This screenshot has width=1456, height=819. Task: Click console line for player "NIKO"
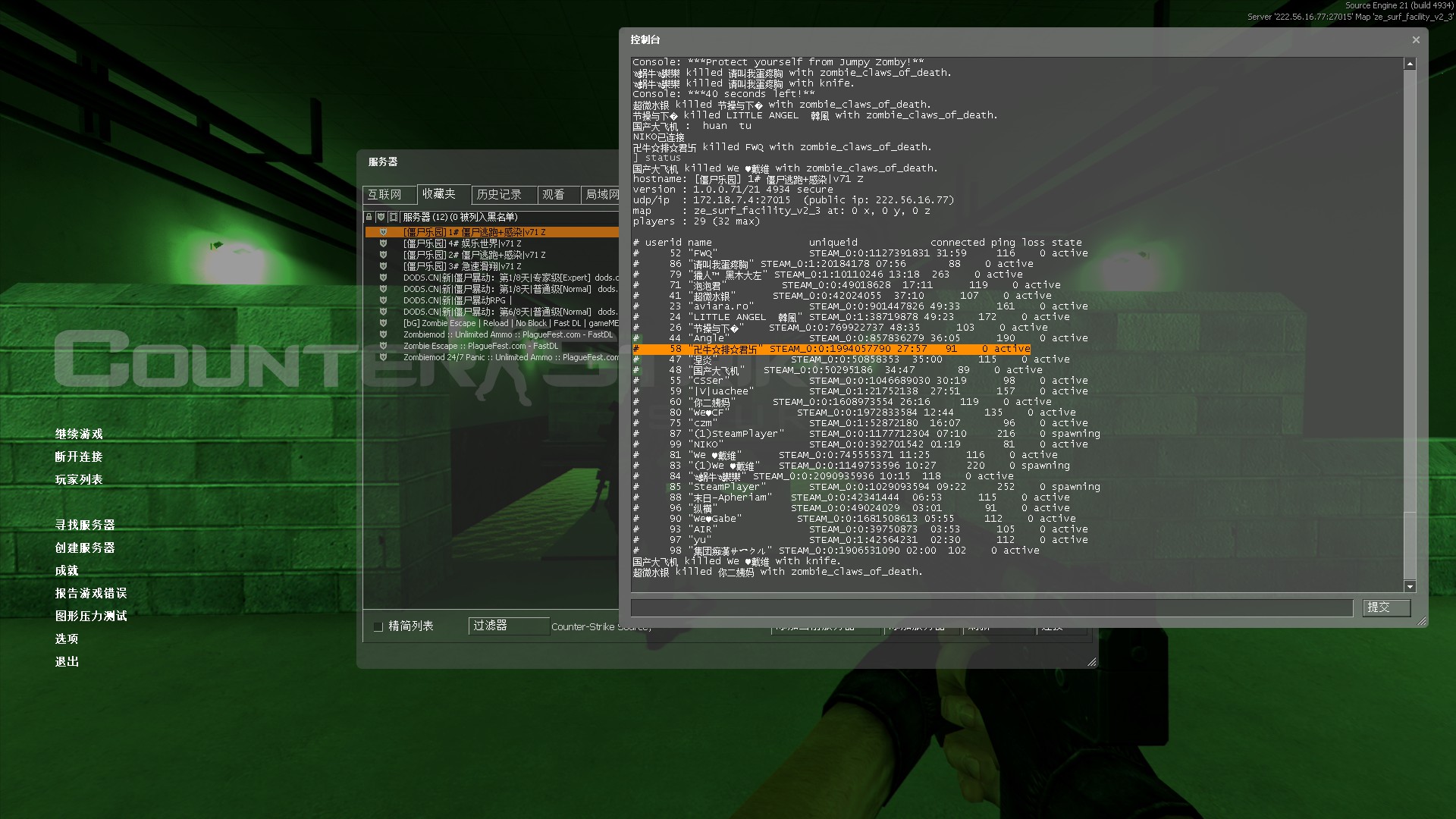click(861, 444)
